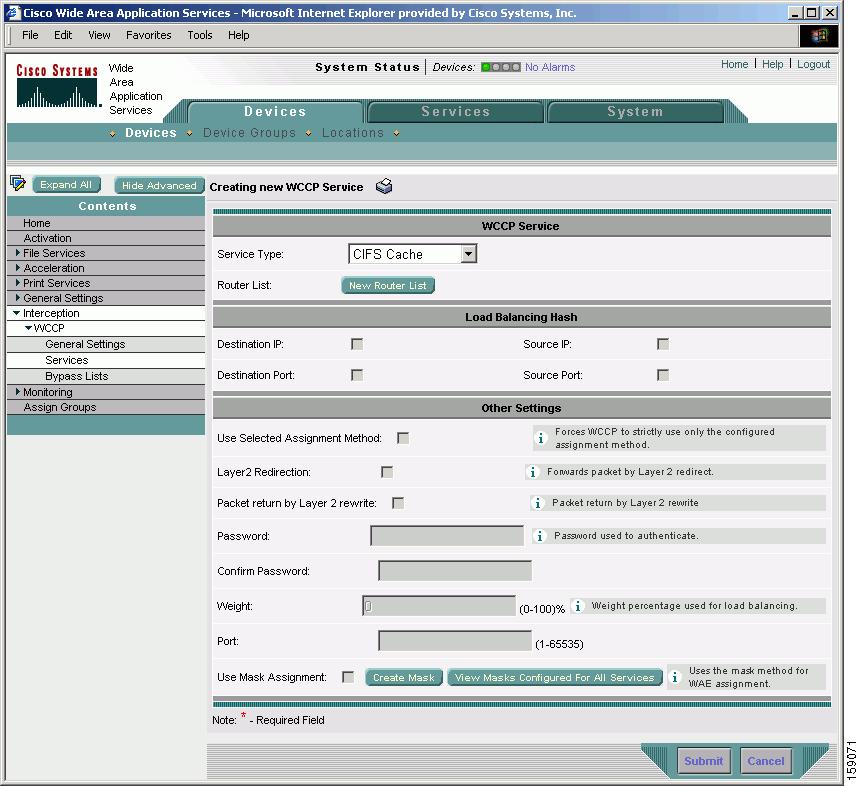Click New Router List button
The width and height of the screenshot is (859, 786).
coord(388,285)
